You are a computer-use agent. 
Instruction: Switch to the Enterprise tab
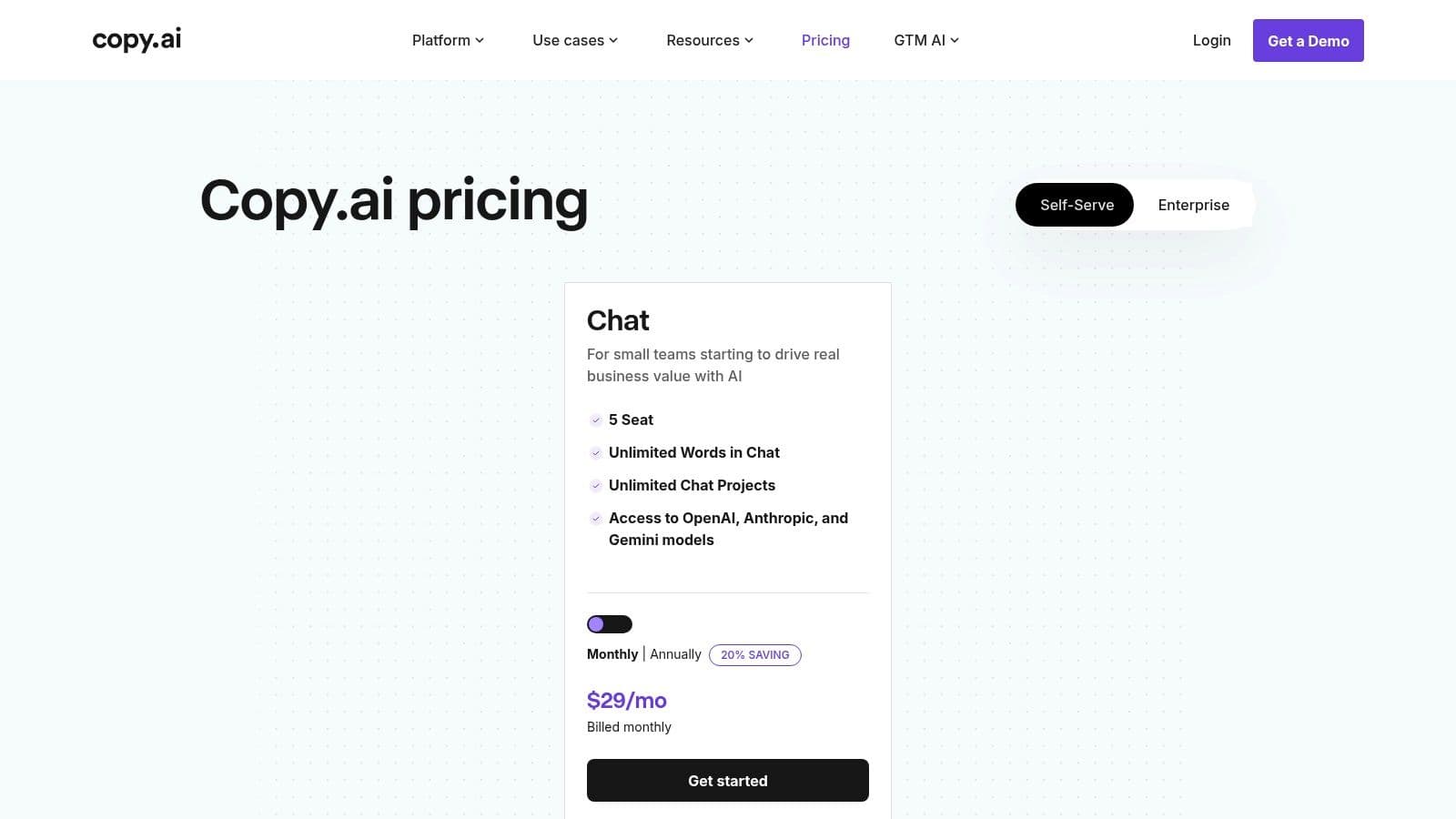[1193, 205]
